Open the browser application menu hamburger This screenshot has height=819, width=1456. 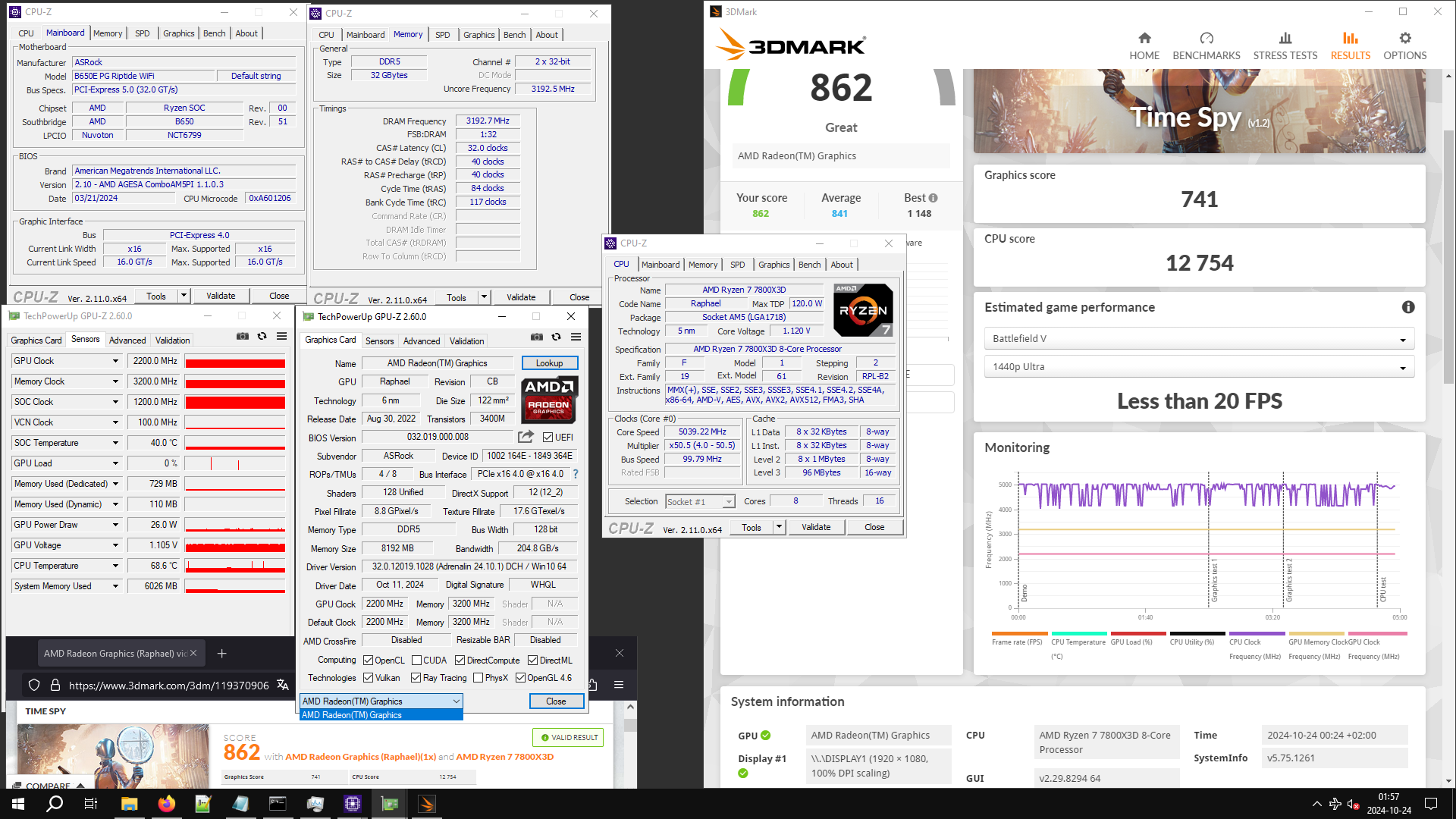click(619, 685)
